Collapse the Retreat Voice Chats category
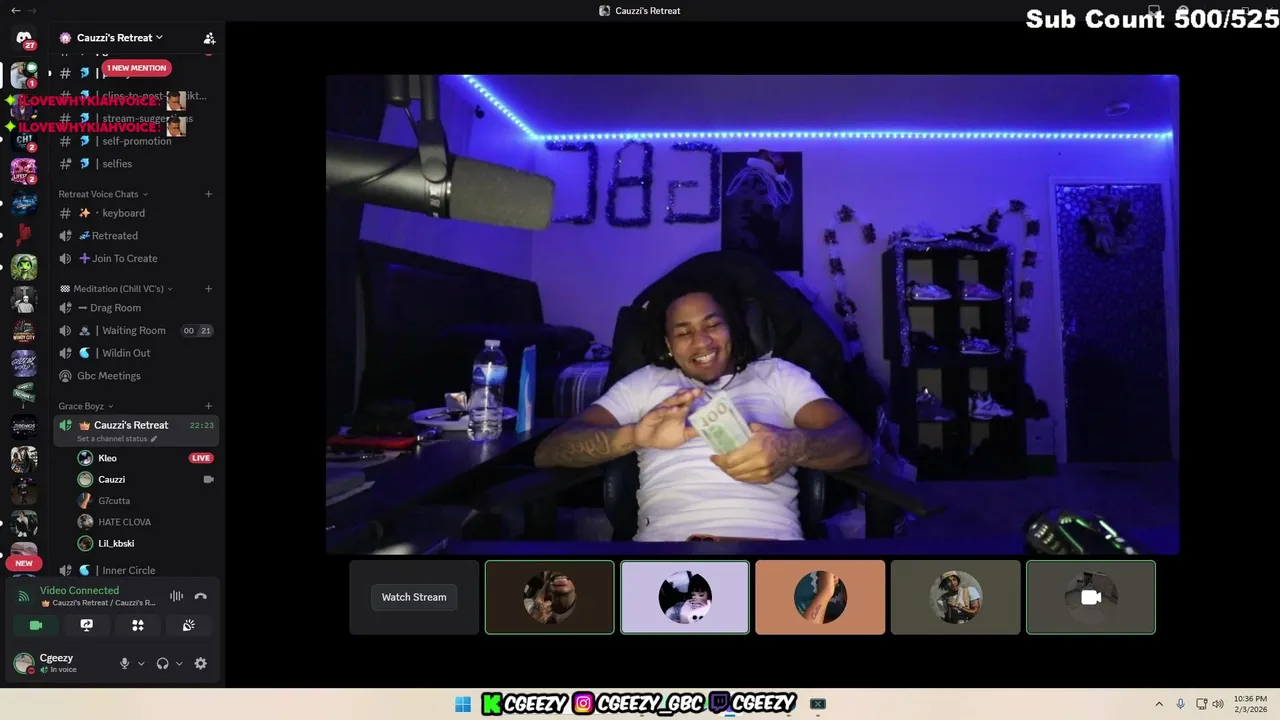1280x720 pixels. (103, 194)
